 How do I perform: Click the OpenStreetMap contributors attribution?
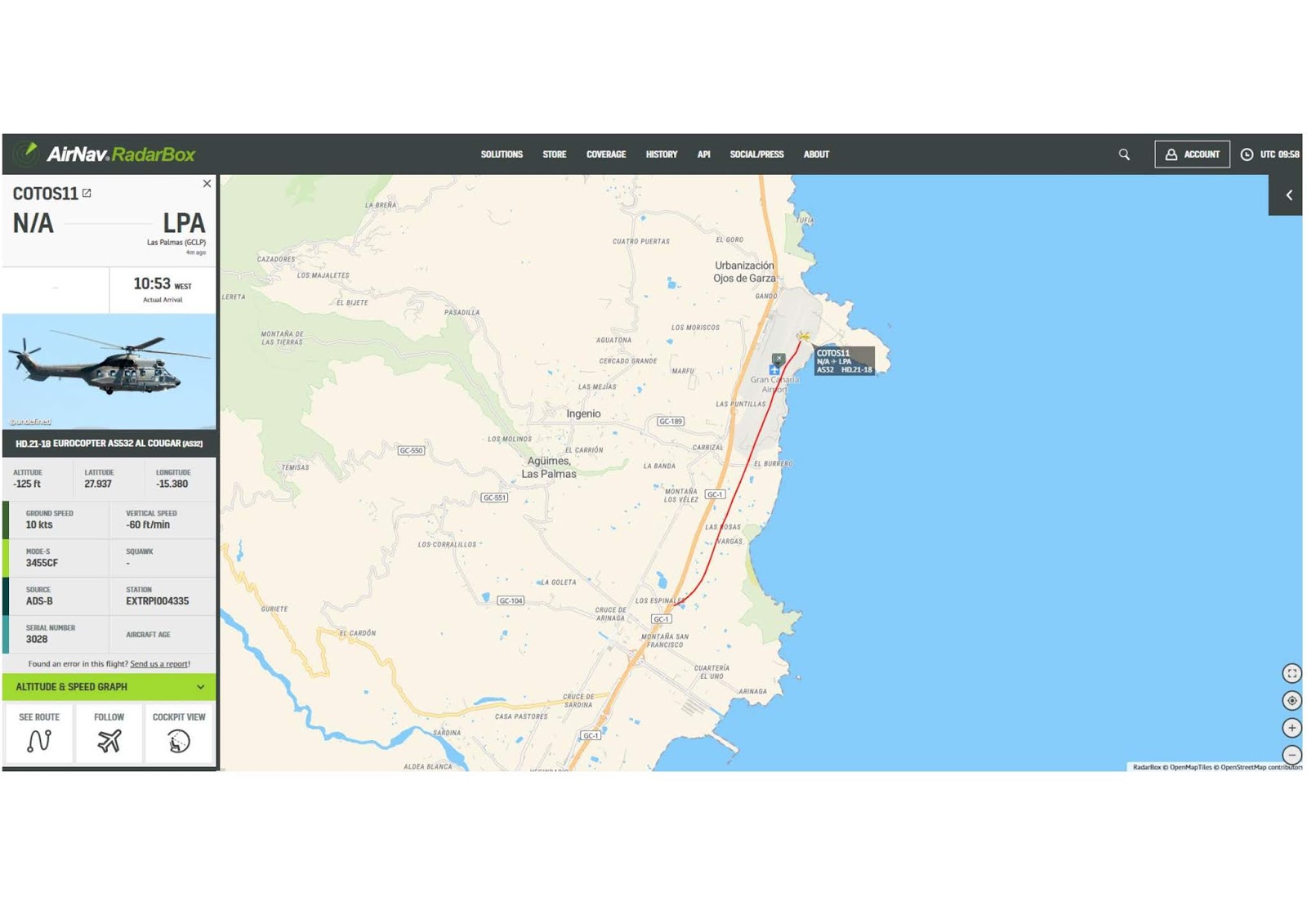click(1261, 767)
